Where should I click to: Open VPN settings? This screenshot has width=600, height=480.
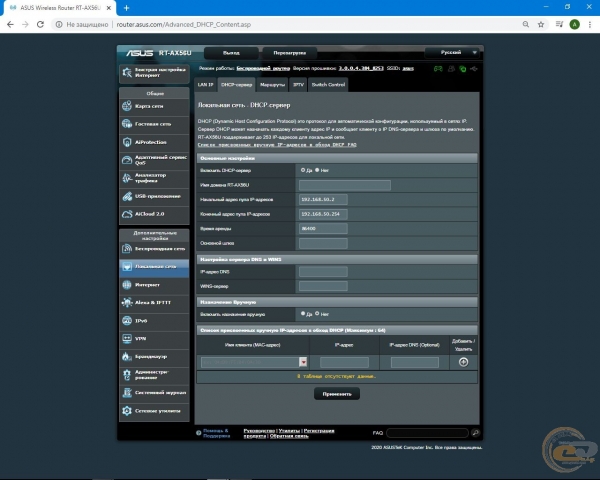[154, 338]
